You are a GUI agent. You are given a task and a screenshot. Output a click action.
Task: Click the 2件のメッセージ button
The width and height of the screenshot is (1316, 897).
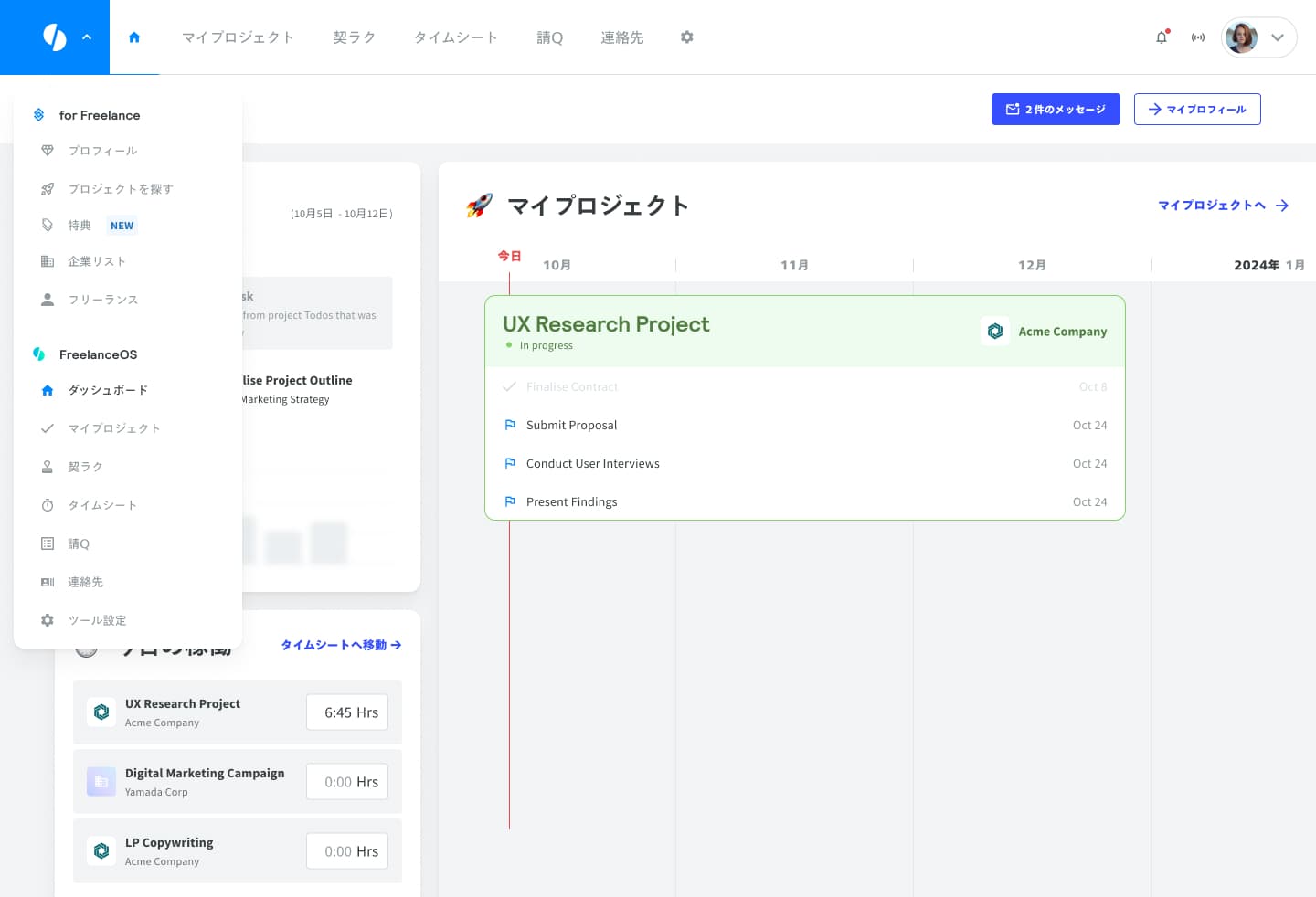click(x=1056, y=110)
